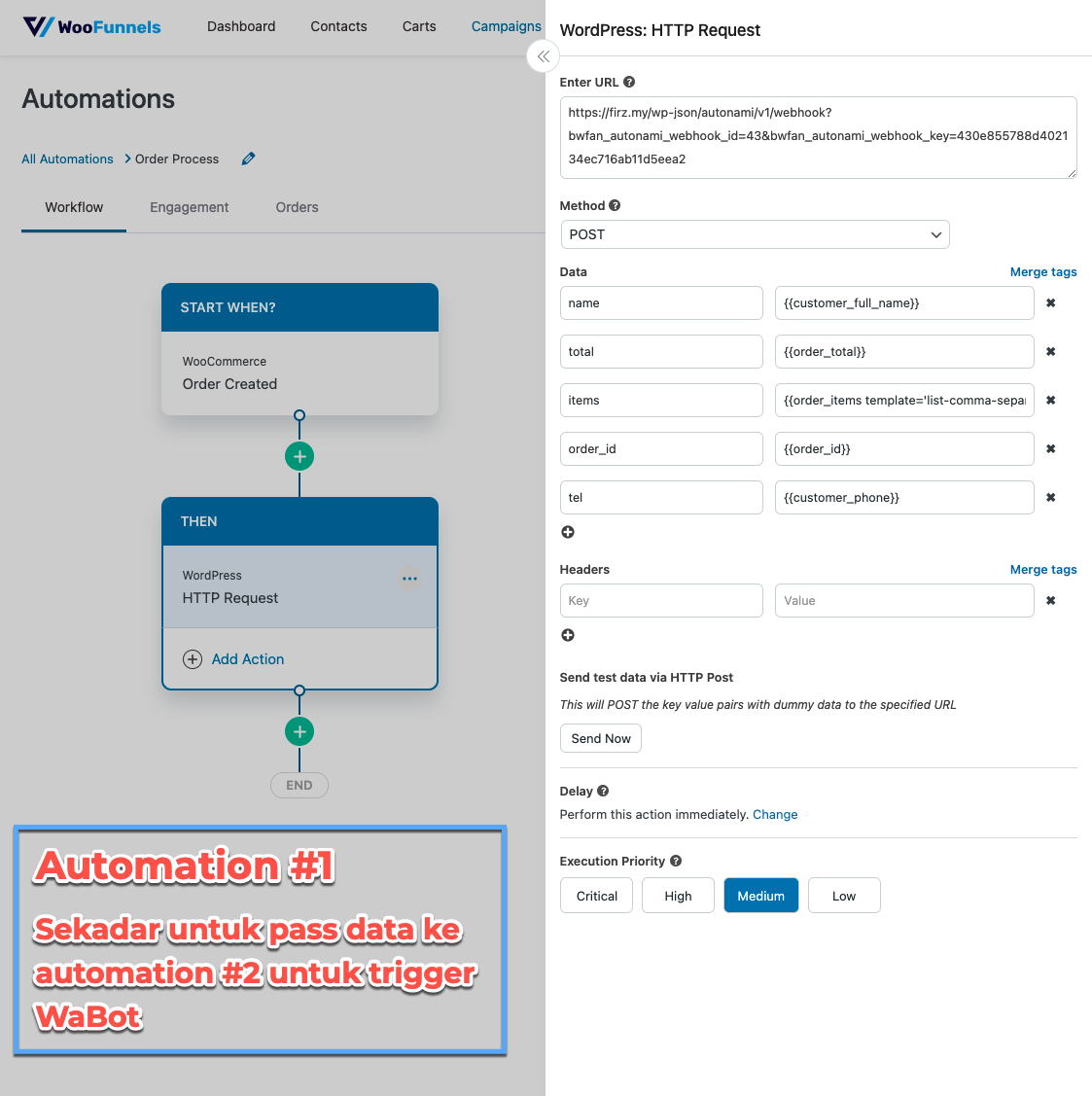The height and width of the screenshot is (1096, 1092).
Task: Focus the Headers Value input
Action: pyautogui.click(x=904, y=600)
